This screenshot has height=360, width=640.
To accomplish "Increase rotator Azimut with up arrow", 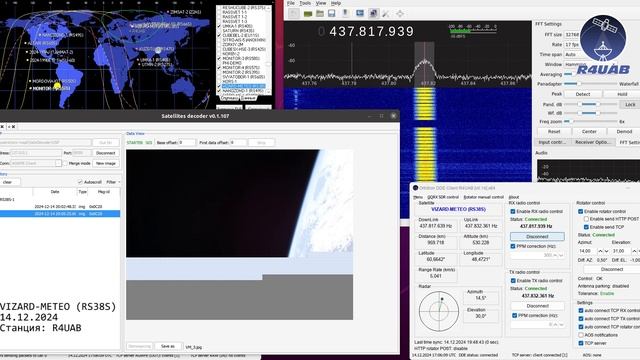I will [600, 251].
